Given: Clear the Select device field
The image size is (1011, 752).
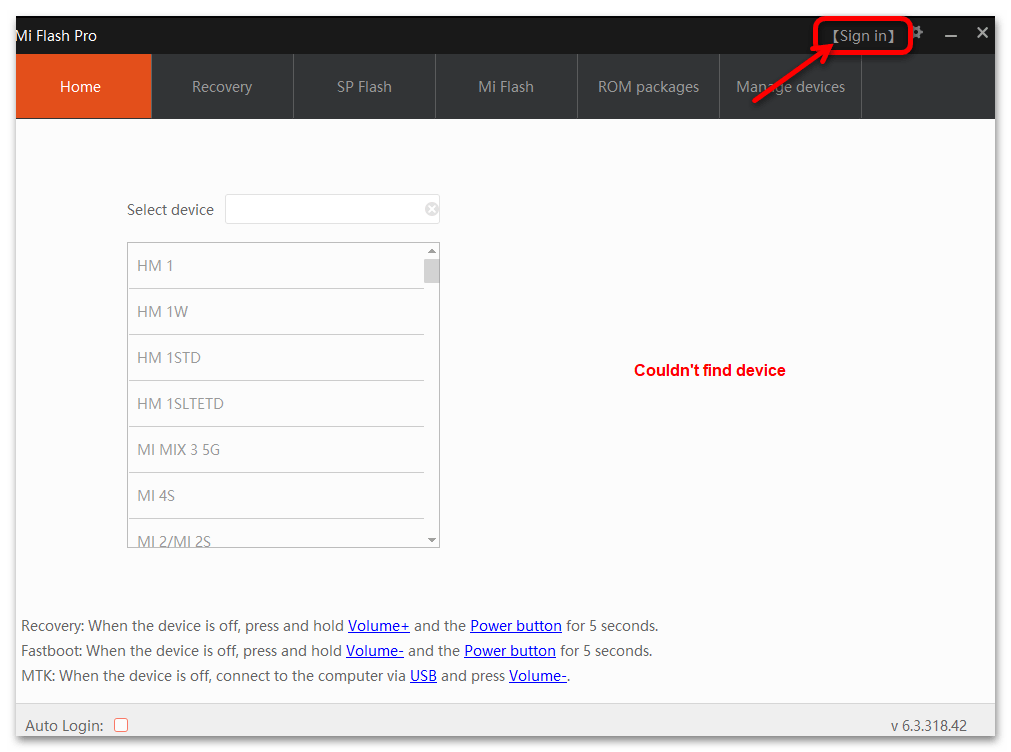Looking at the screenshot, I should tap(431, 209).
